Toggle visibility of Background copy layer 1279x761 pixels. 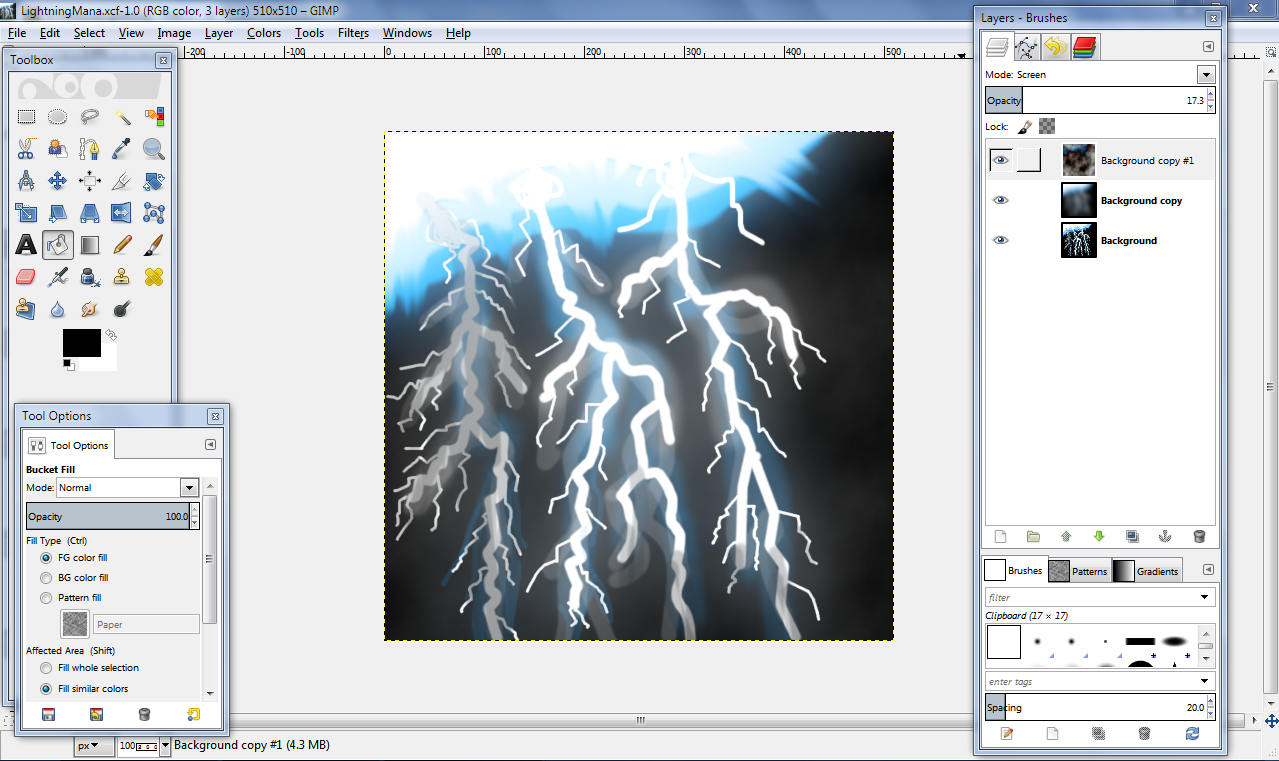[1001, 200]
